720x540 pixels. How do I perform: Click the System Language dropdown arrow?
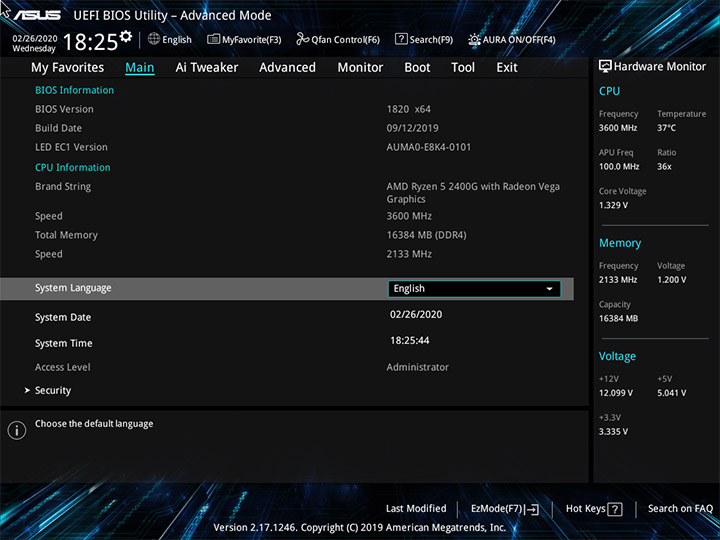tap(549, 289)
